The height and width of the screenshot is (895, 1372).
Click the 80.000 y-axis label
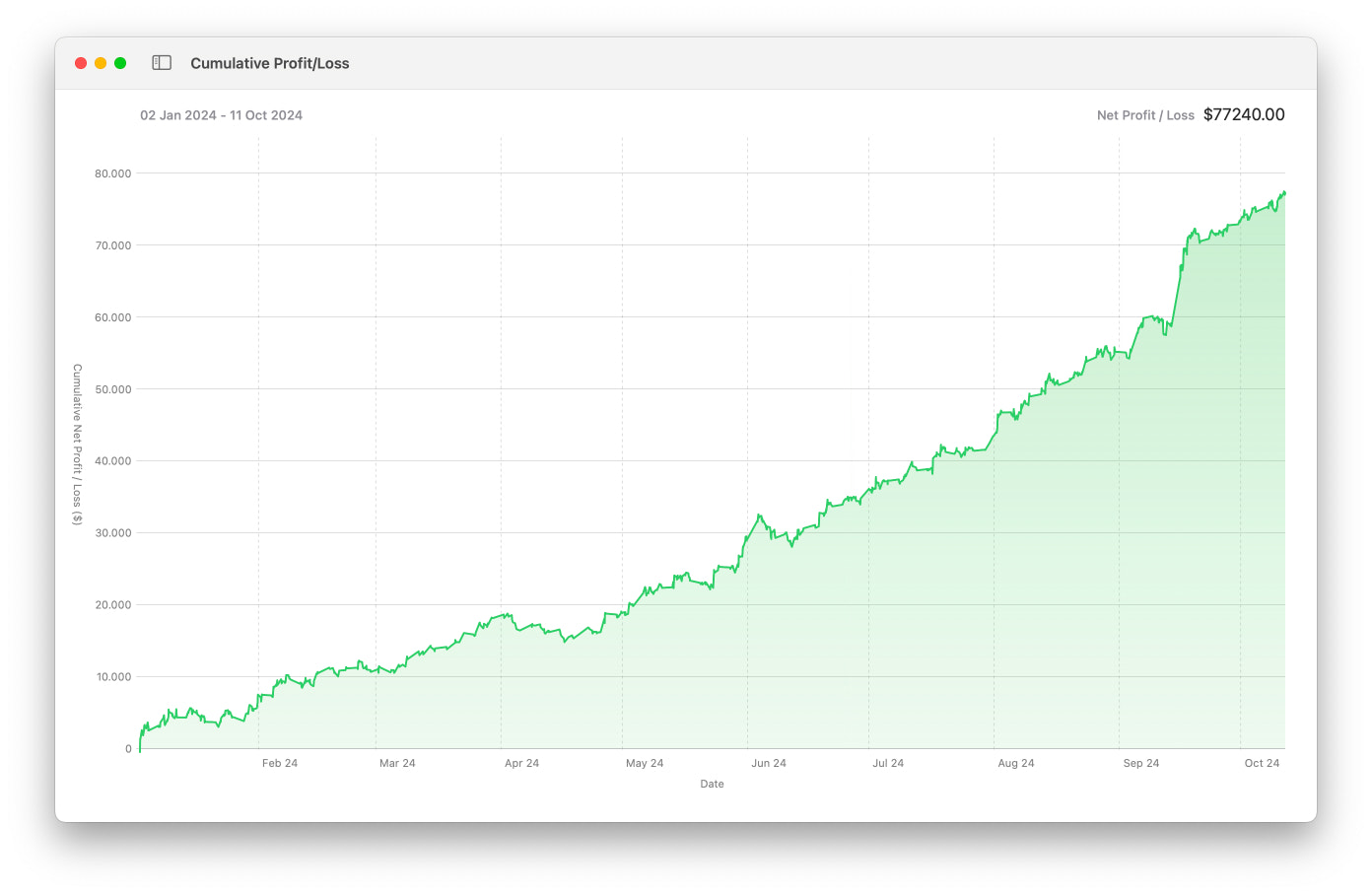pyautogui.click(x=113, y=173)
